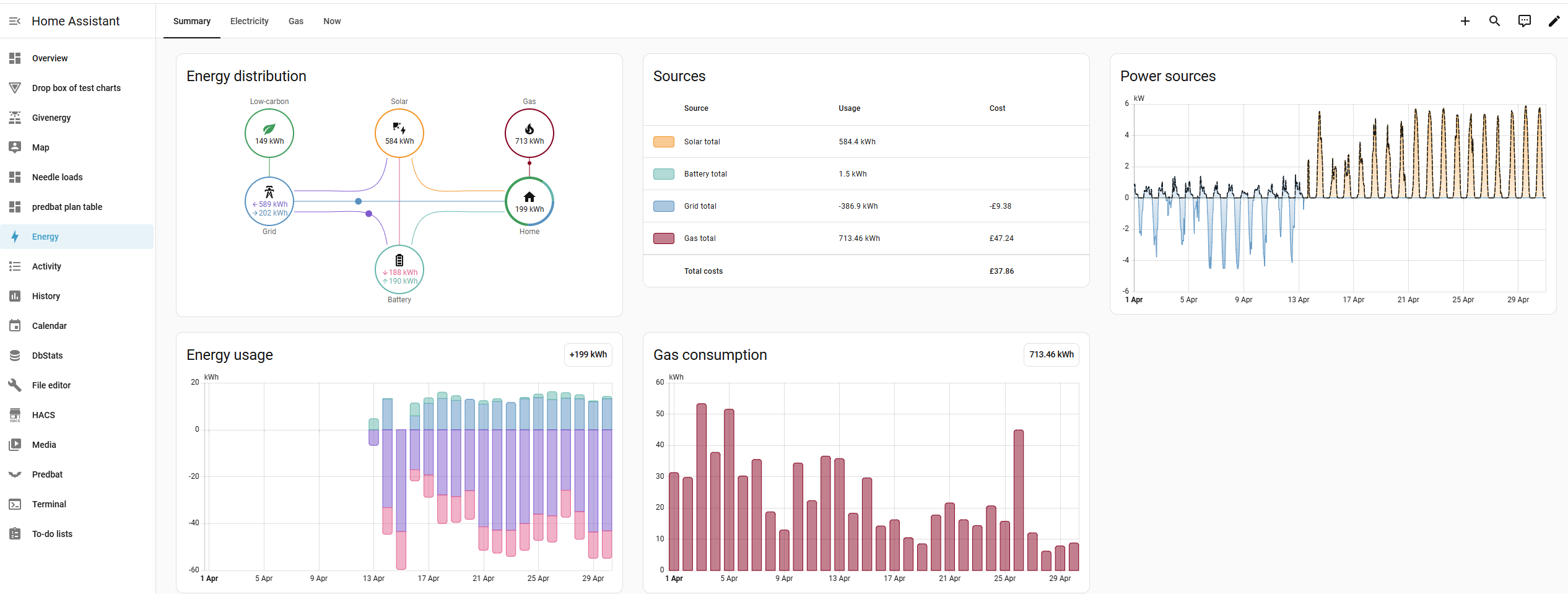The image size is (1568, 594).
Task: Collapse the sidebar with the menu icon
Action: tap(15, 21)
